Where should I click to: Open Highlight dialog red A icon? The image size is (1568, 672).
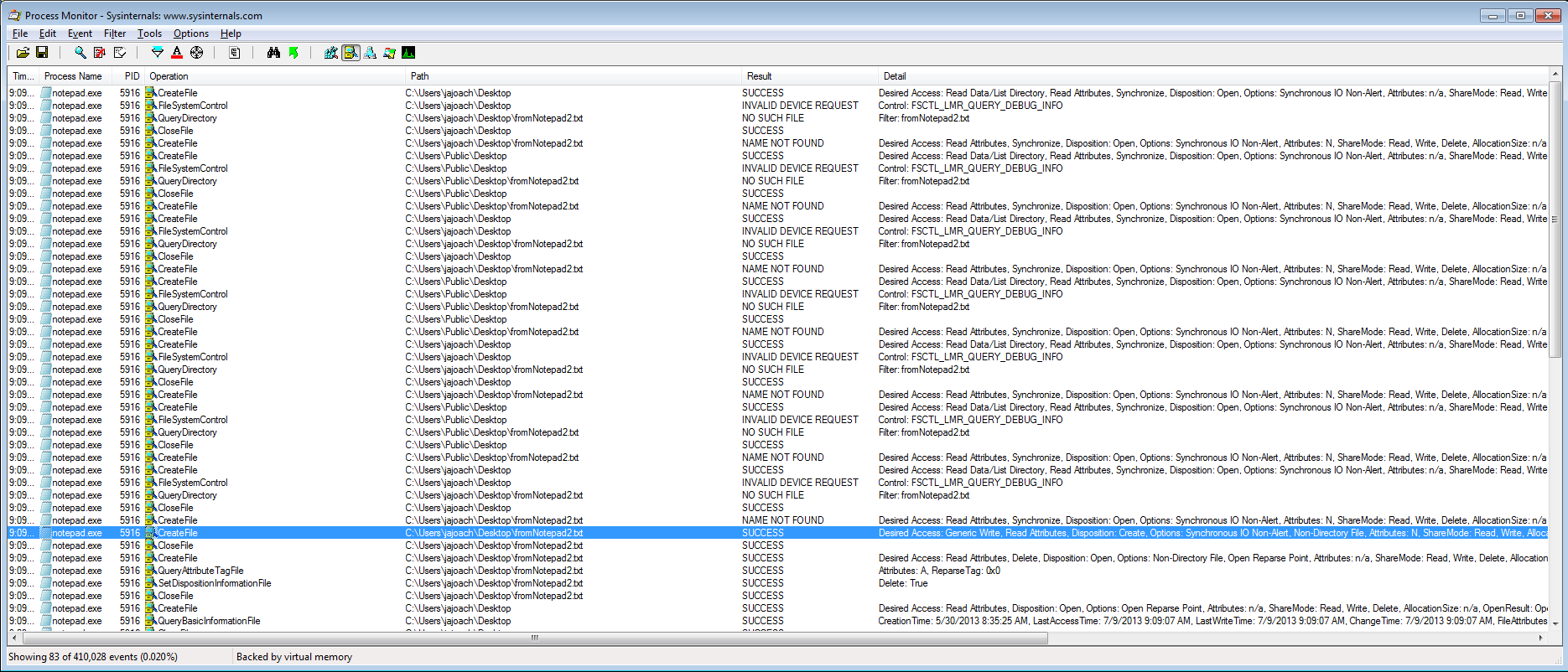(177, 53)
